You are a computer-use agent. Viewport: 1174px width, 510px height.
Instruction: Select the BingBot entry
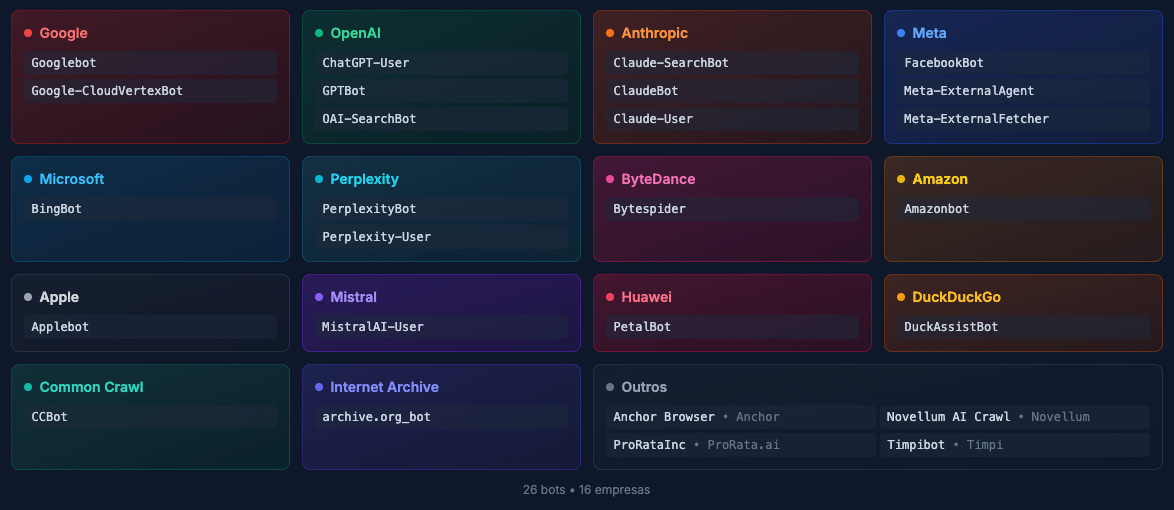[150, 209]
